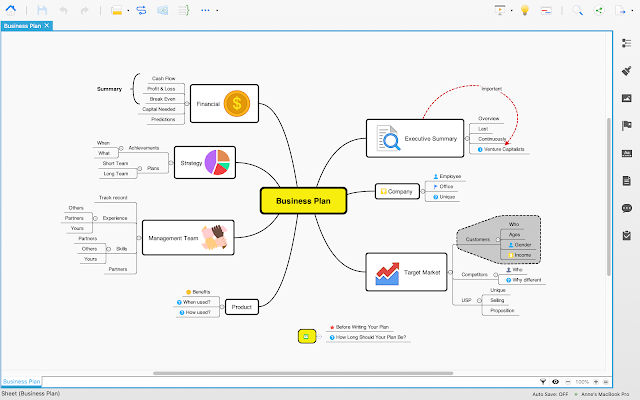Open the dropdown arrow beside the folder icon
This screenshot has height=400, width=640.
click(128, 10)
